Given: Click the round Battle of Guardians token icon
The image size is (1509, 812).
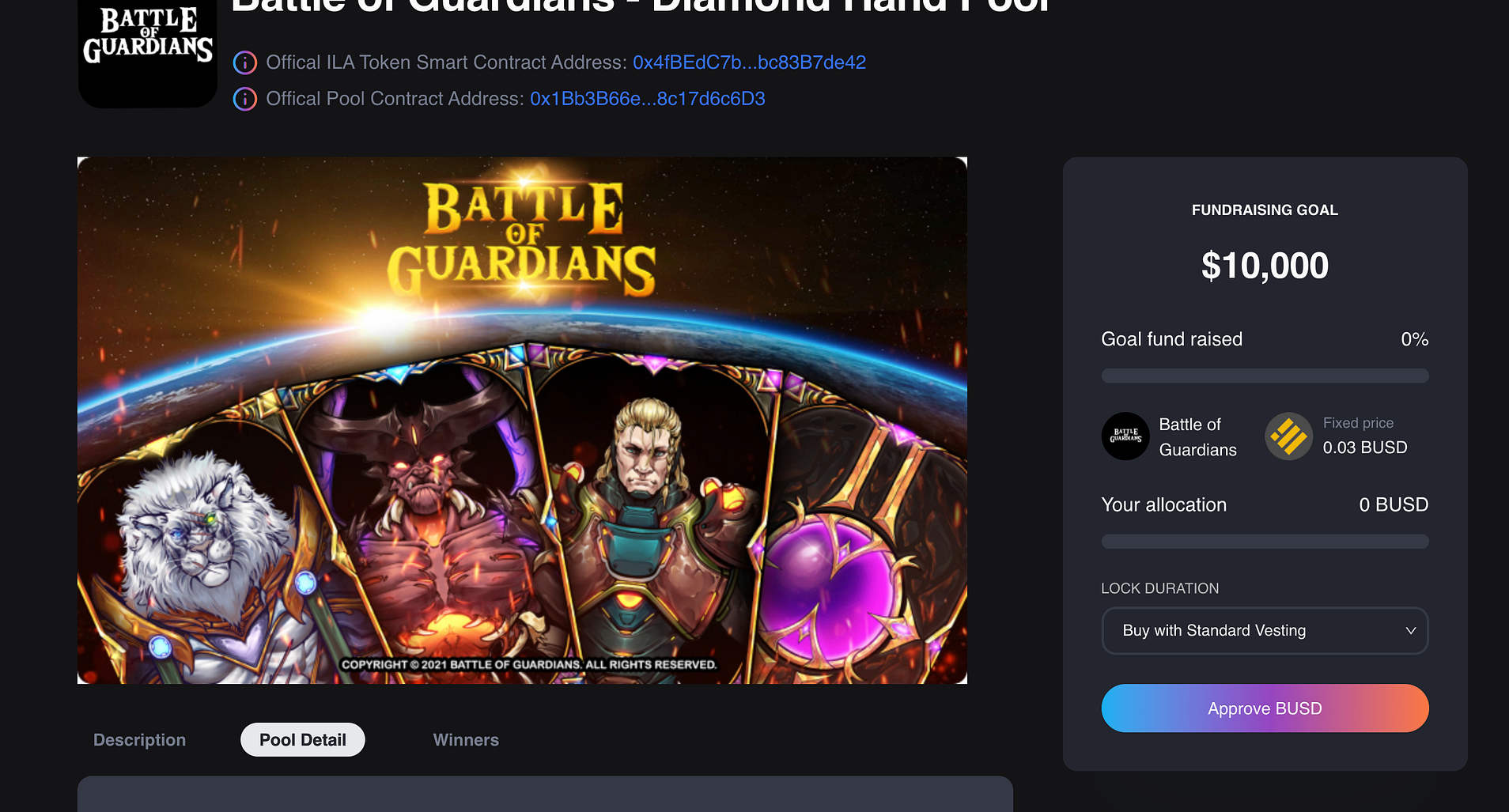Looking at the screenshot, I should 1125,436.
